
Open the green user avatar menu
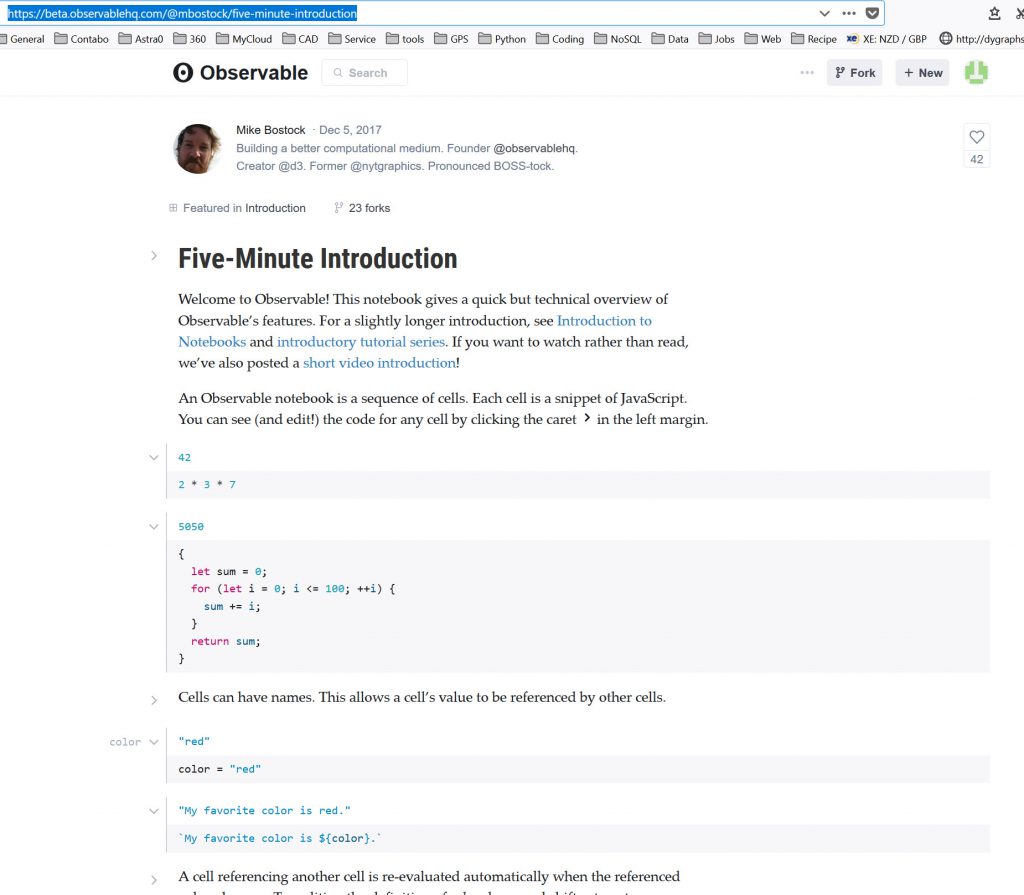pos(976,72)
